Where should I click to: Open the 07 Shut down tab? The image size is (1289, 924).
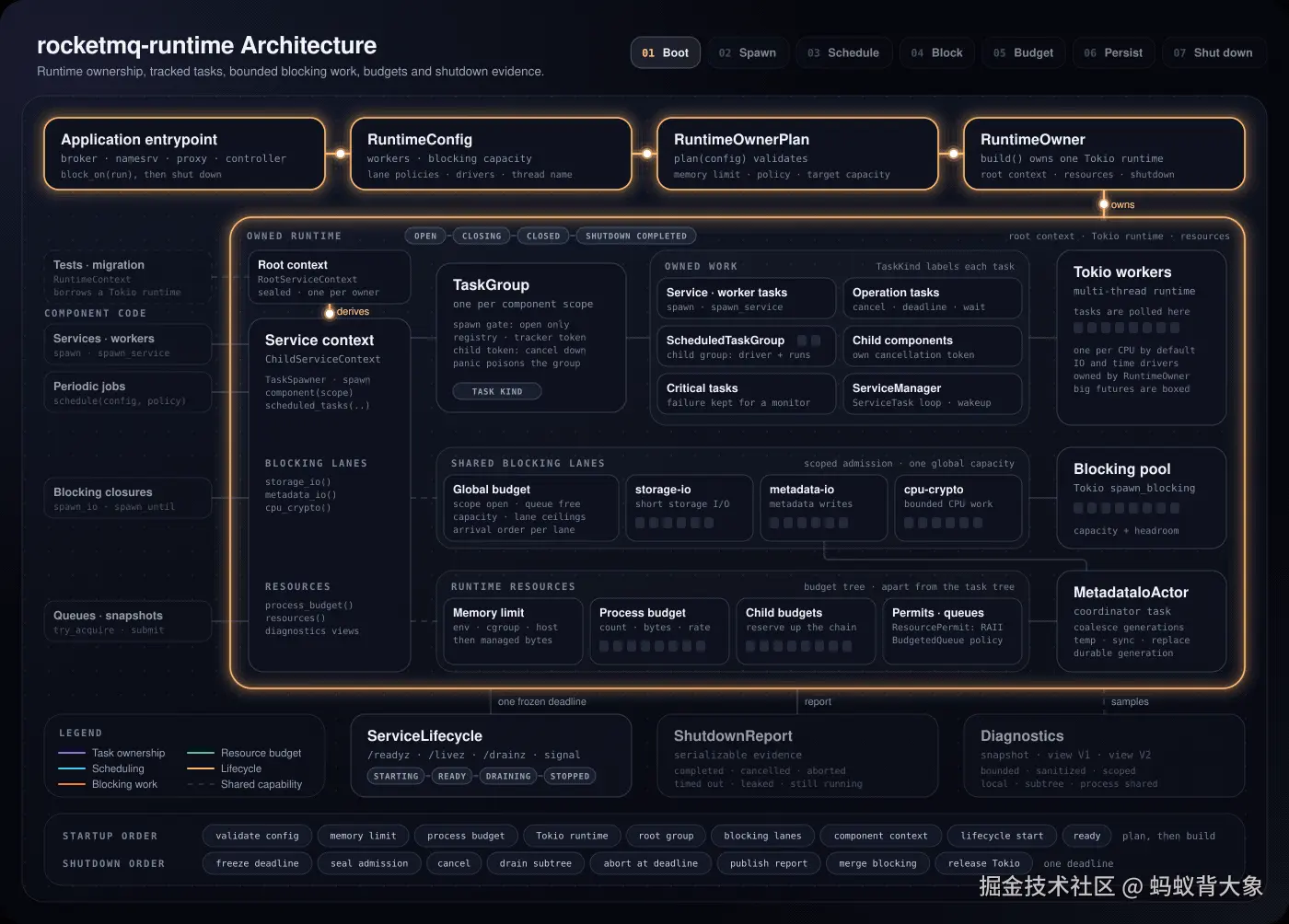(1213, 52)
